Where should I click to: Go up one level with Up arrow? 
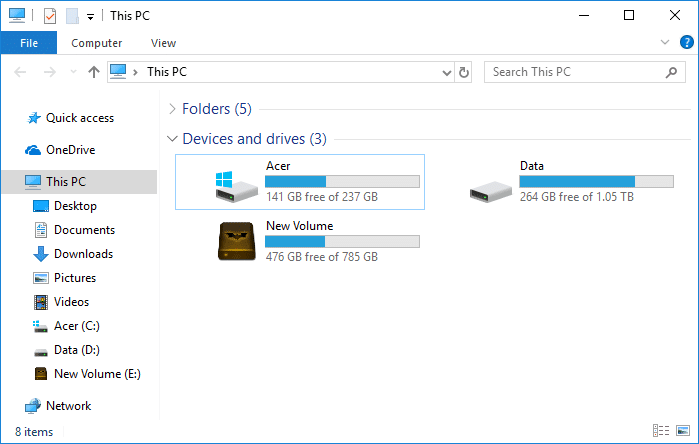94,72
